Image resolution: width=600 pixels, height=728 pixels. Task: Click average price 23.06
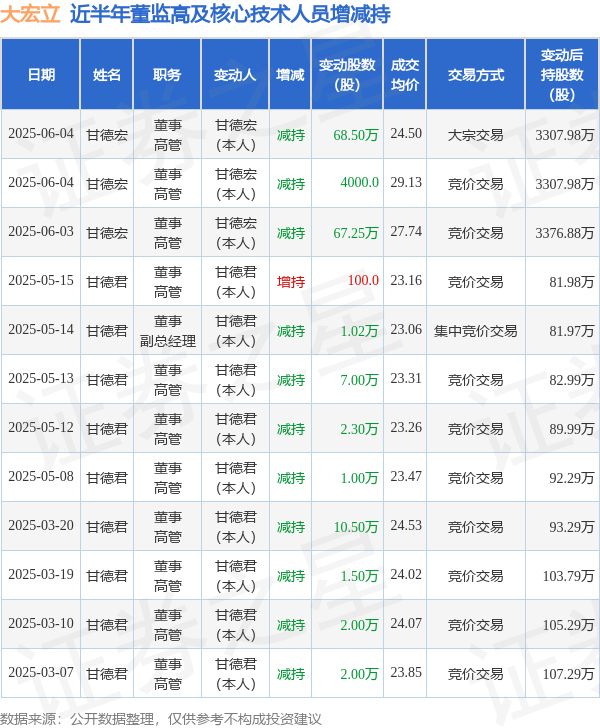point(406,329)
